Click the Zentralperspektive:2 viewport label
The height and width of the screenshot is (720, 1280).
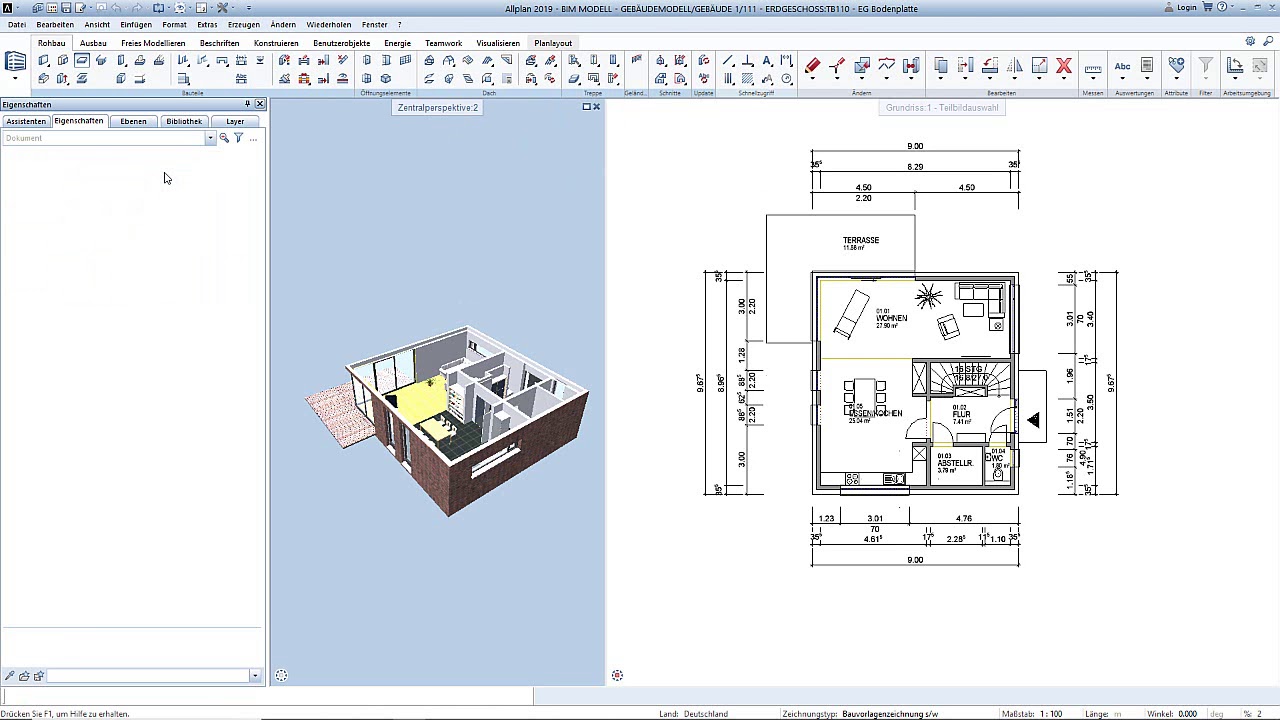438,107
